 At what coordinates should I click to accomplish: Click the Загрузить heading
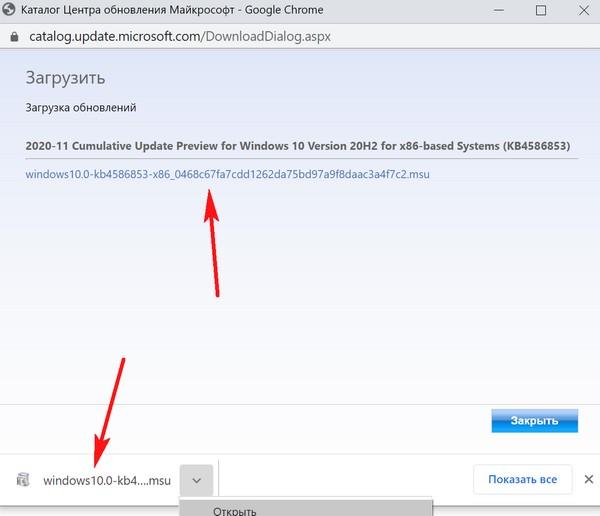click(65, 78)
